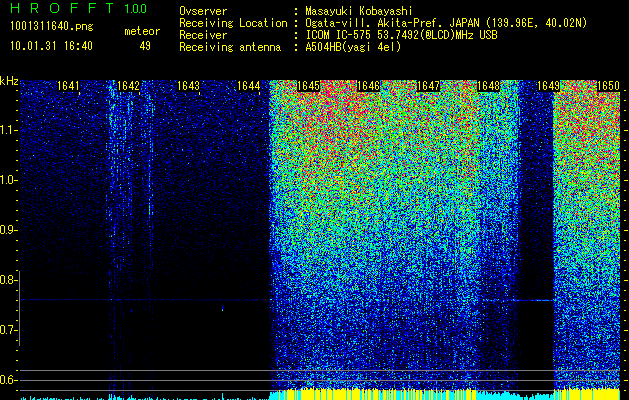
Task: Click the 1643 time marker
Action: point(188,86)
